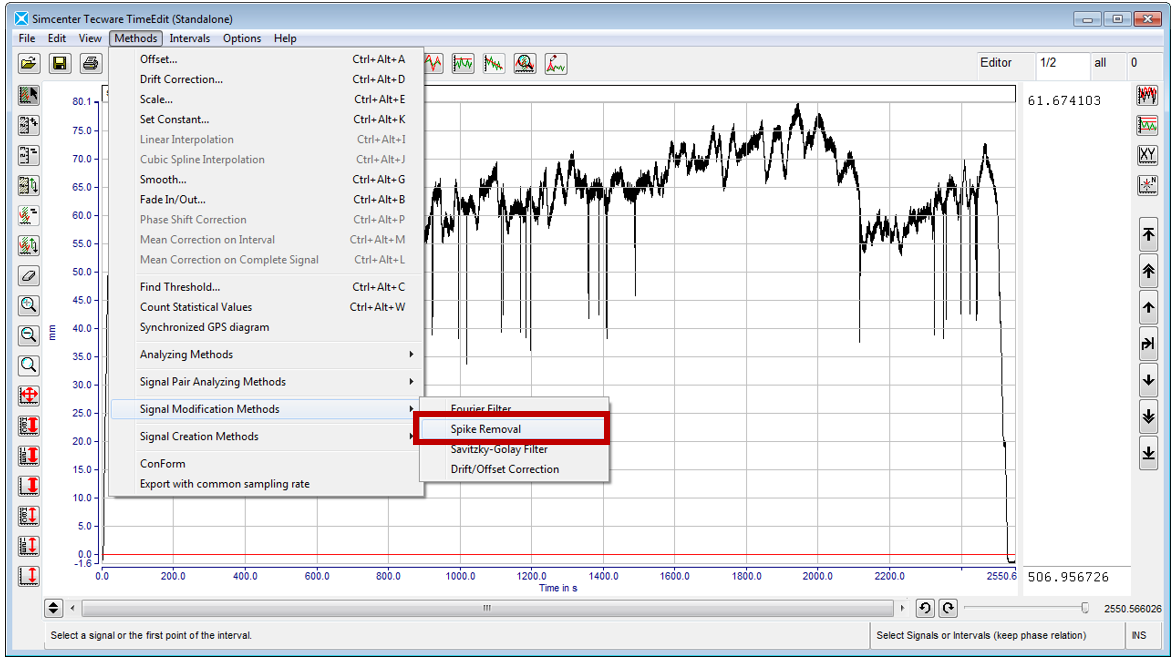
Task: Click the undo counterclockwise arrow icon
Action: pos(925,608)
